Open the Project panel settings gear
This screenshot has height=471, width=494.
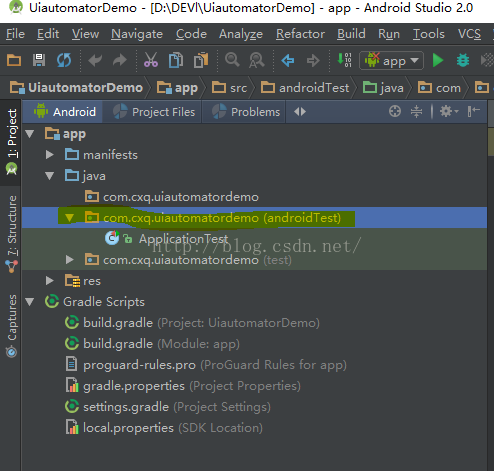coord(449,111)
